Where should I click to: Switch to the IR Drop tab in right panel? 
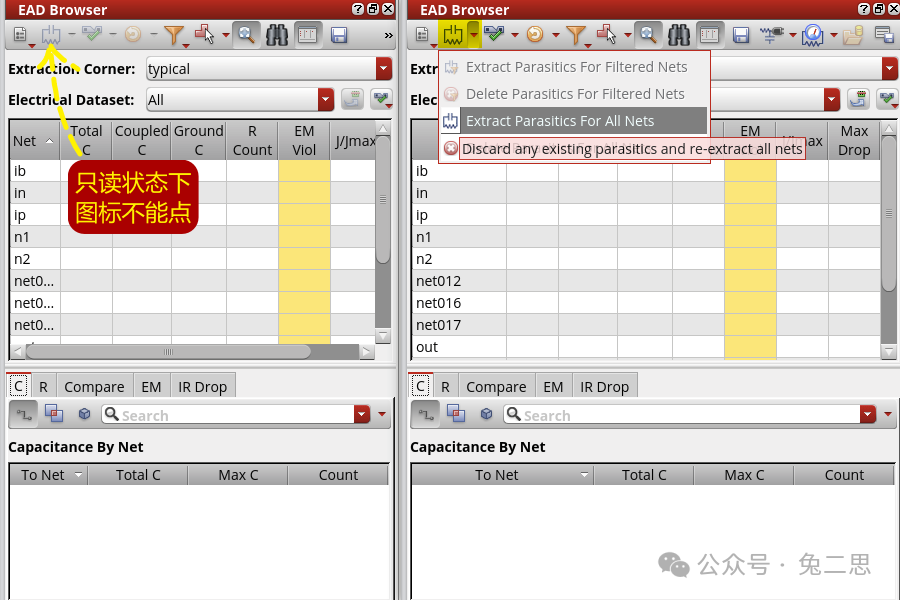coord(605,387)
